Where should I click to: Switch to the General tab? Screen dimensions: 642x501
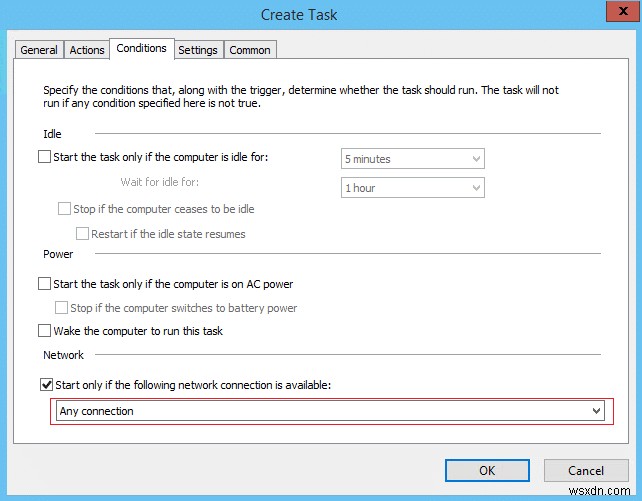pyautogui.click(x=39, y=50)
